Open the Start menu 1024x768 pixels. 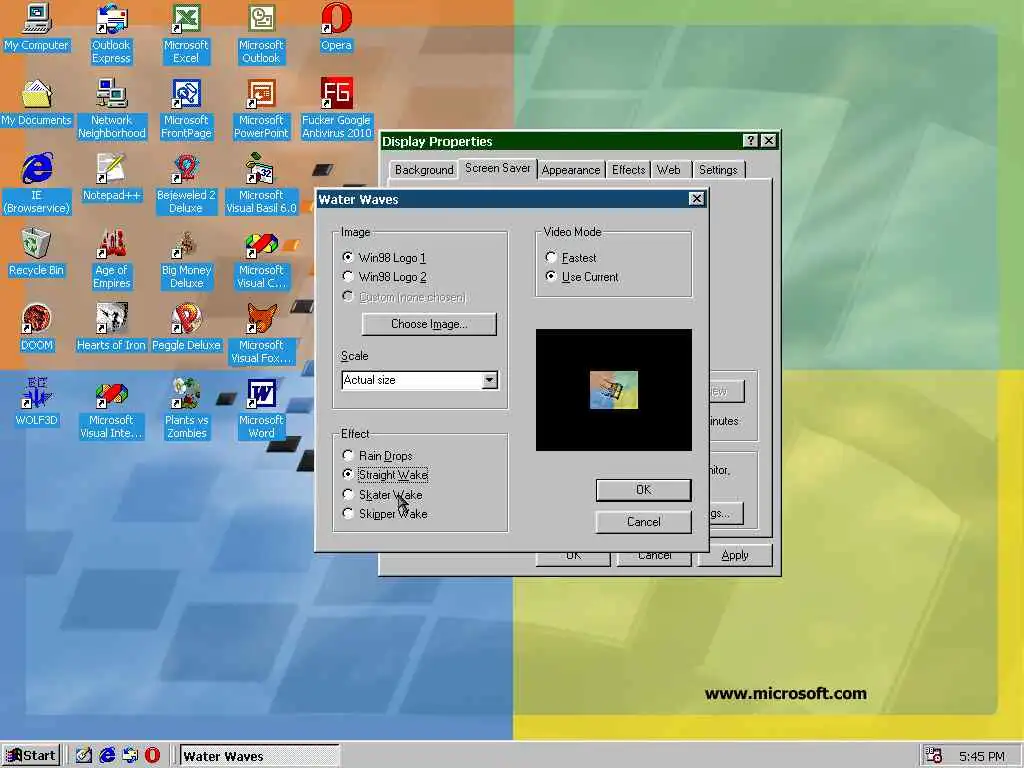[31, 756]
